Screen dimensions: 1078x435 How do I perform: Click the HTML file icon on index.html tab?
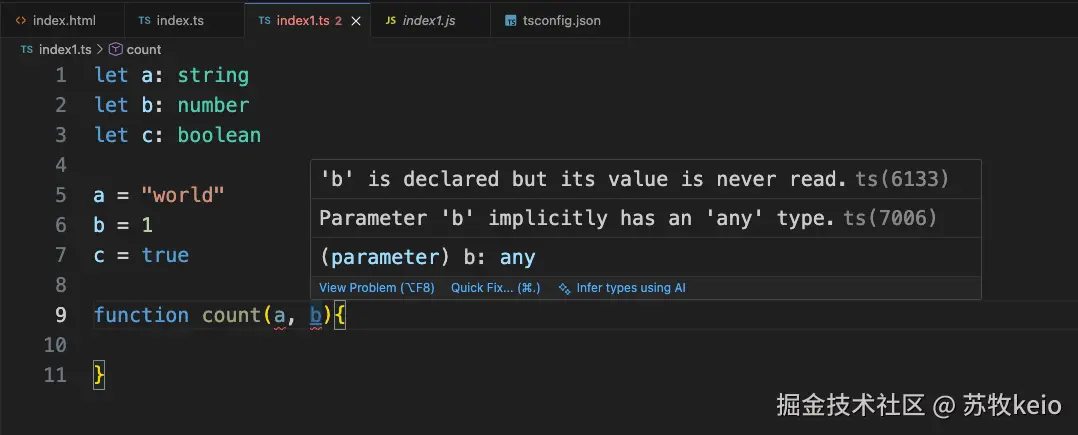[x=21, y=20]
